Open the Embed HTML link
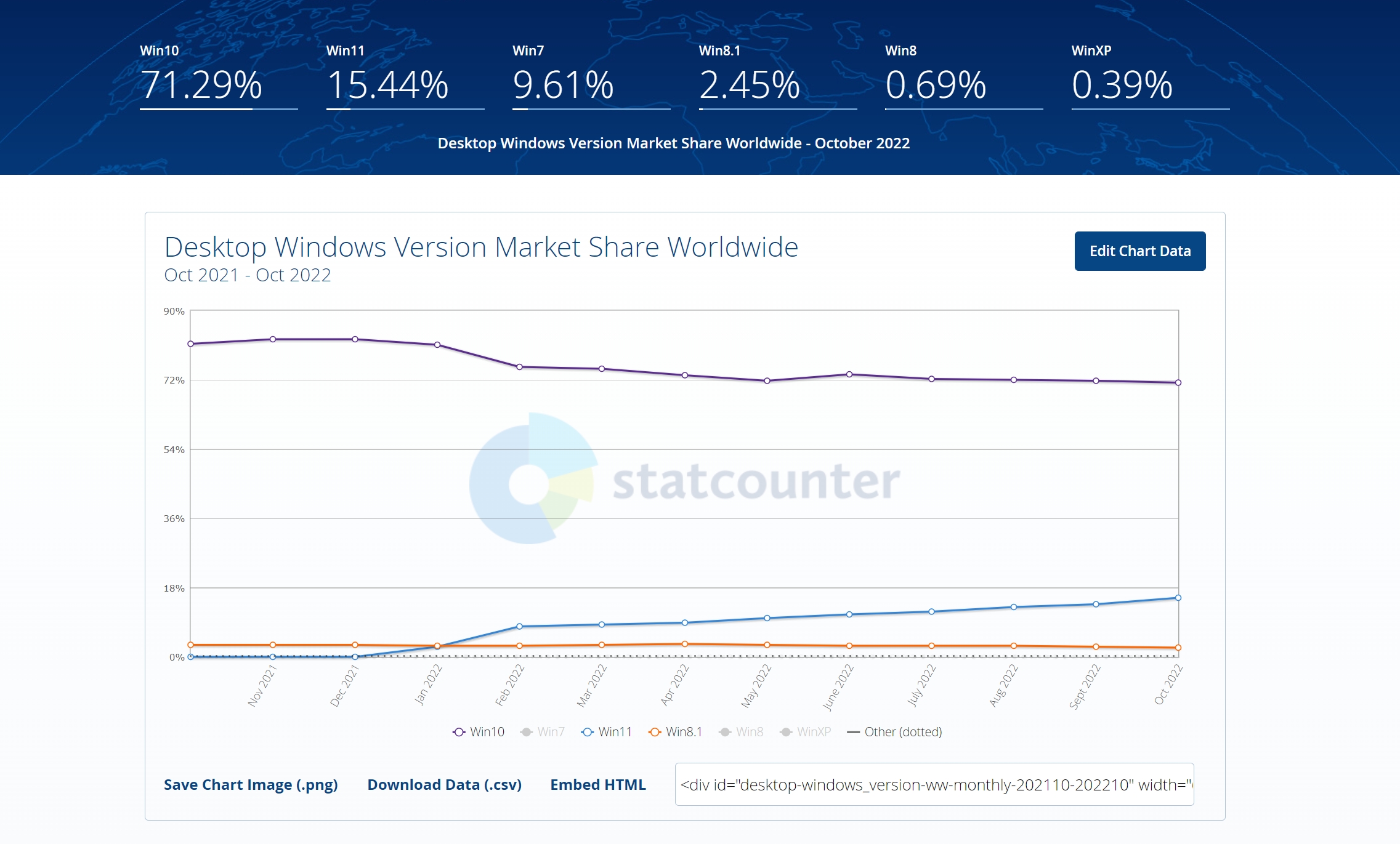Screen dimensions: 1400x844 (597, 785)
